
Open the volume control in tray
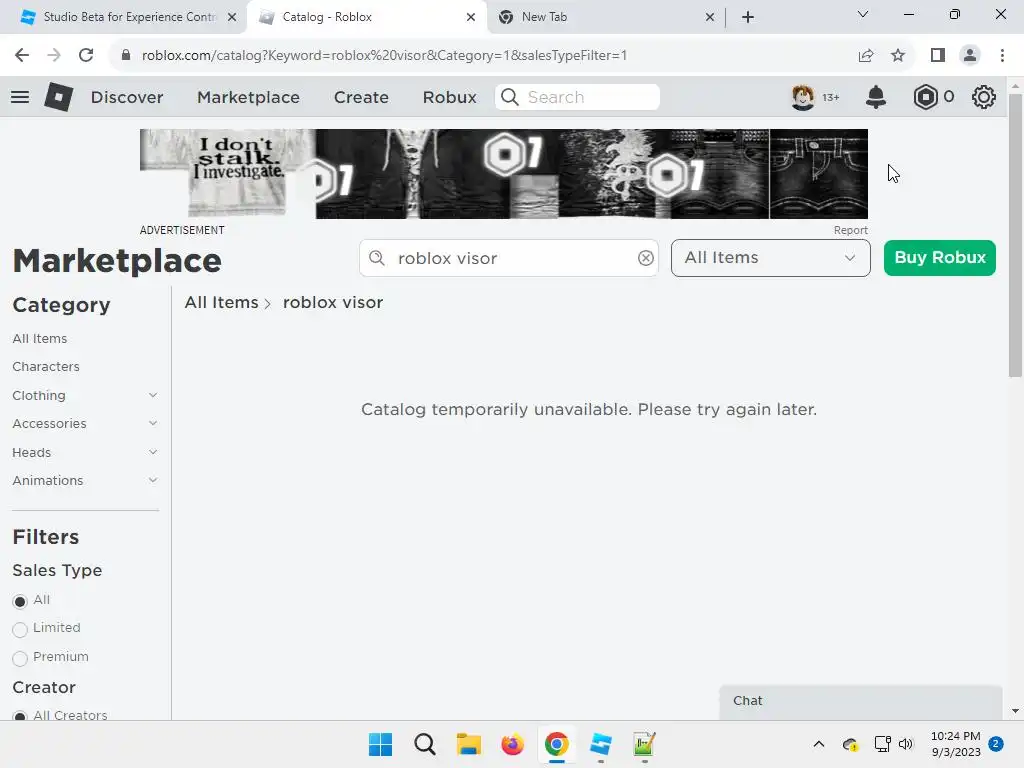[905, 744]
